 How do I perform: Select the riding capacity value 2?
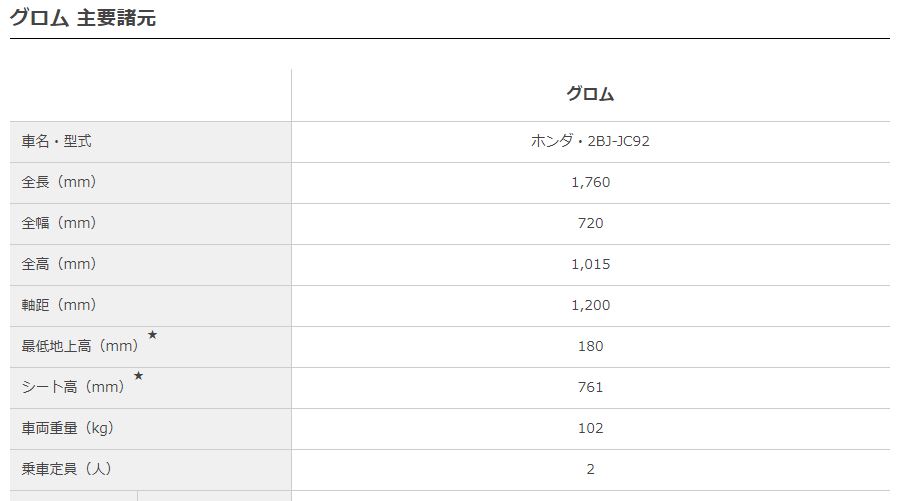[590, 469]
